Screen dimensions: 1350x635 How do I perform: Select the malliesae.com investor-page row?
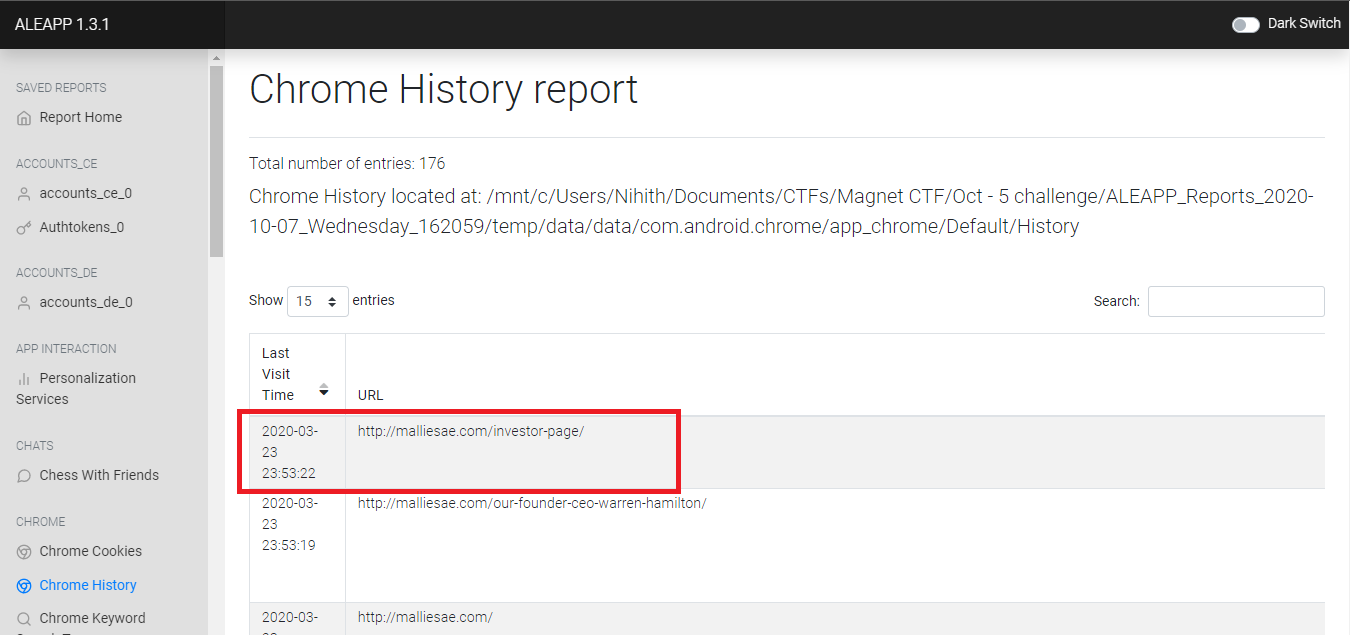click(x=470, y=431)
